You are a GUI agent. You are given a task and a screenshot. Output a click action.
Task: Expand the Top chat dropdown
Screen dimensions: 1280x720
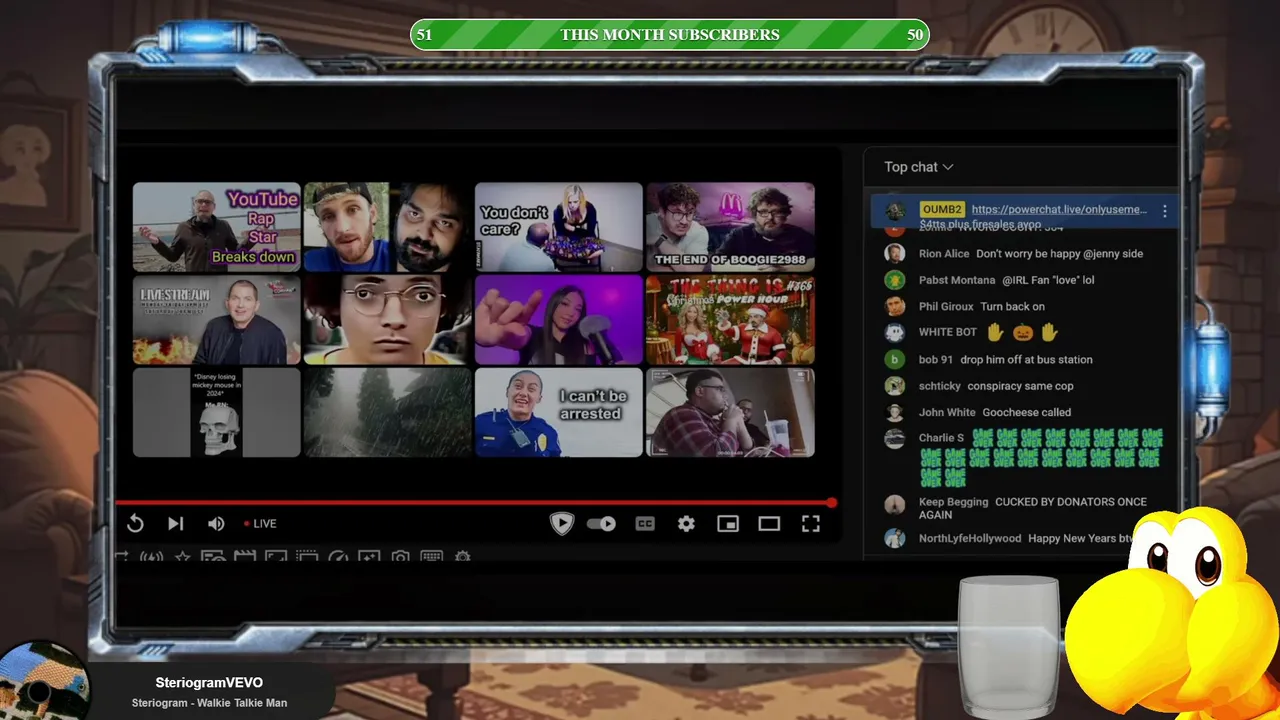pyautogui.click(x=919, y=167)
